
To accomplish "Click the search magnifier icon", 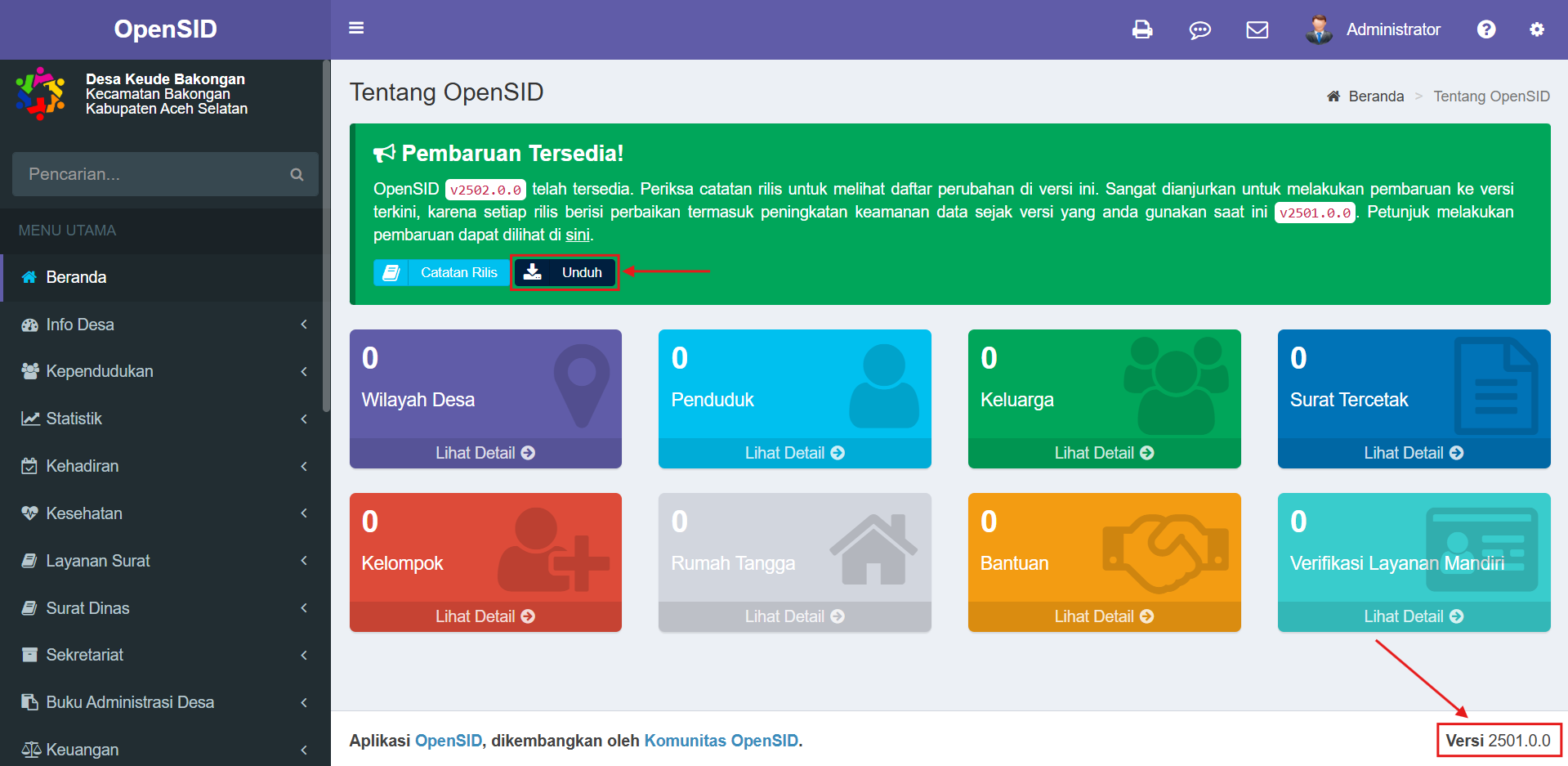I will click(x=297, y=174).
